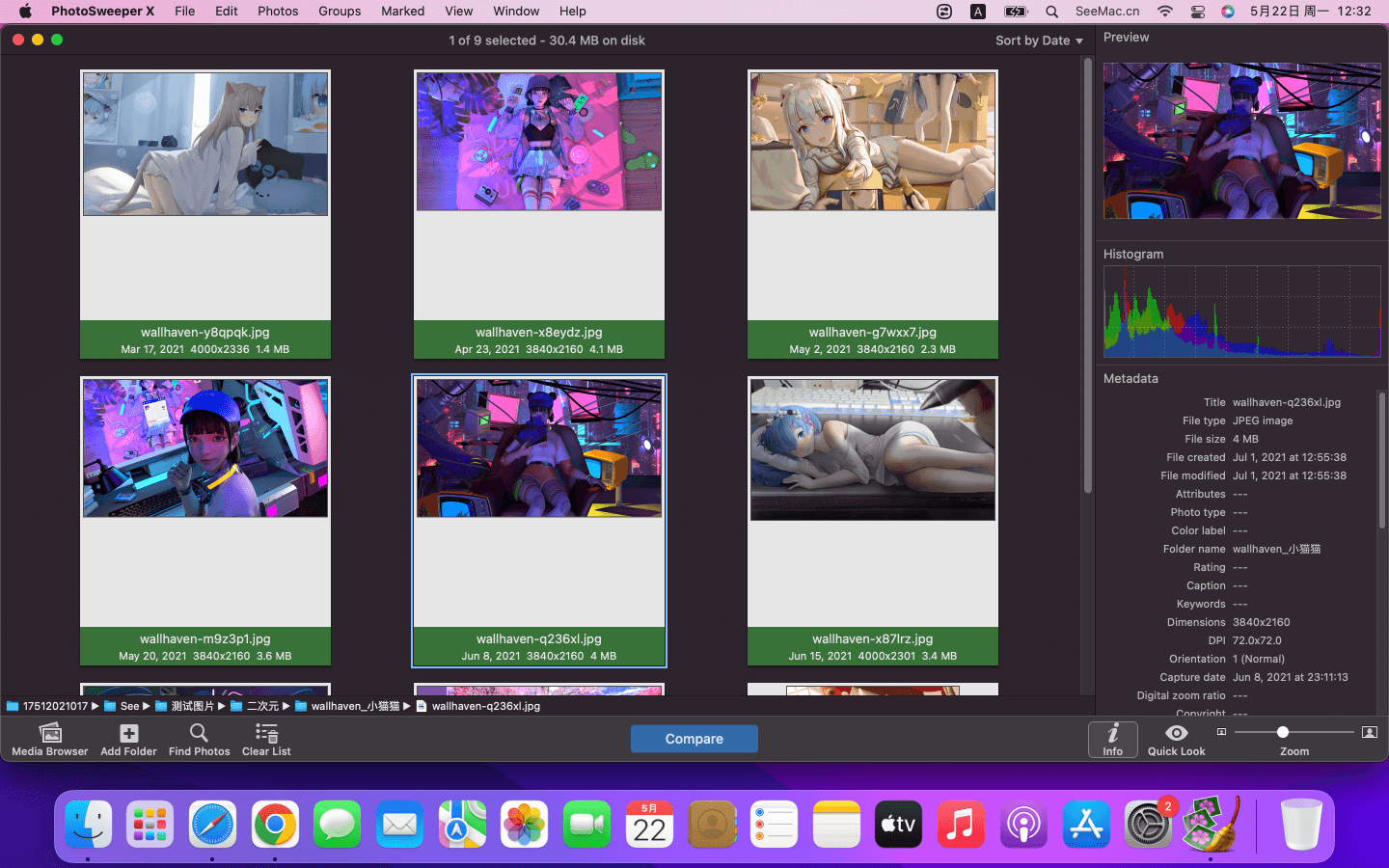Screen dimensions: 1389x868
Task: Click the Preview image in info panel
Action: [1241, 141]
